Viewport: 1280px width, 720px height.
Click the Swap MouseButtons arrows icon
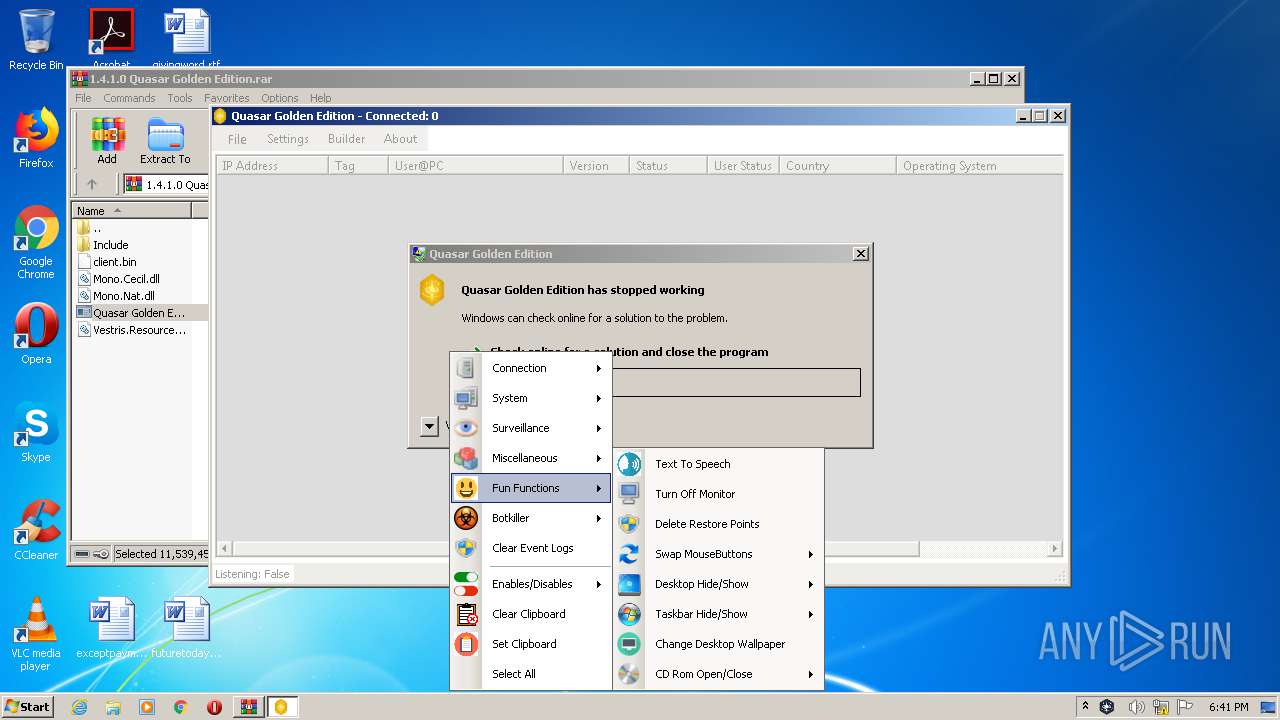pos(629,554)
